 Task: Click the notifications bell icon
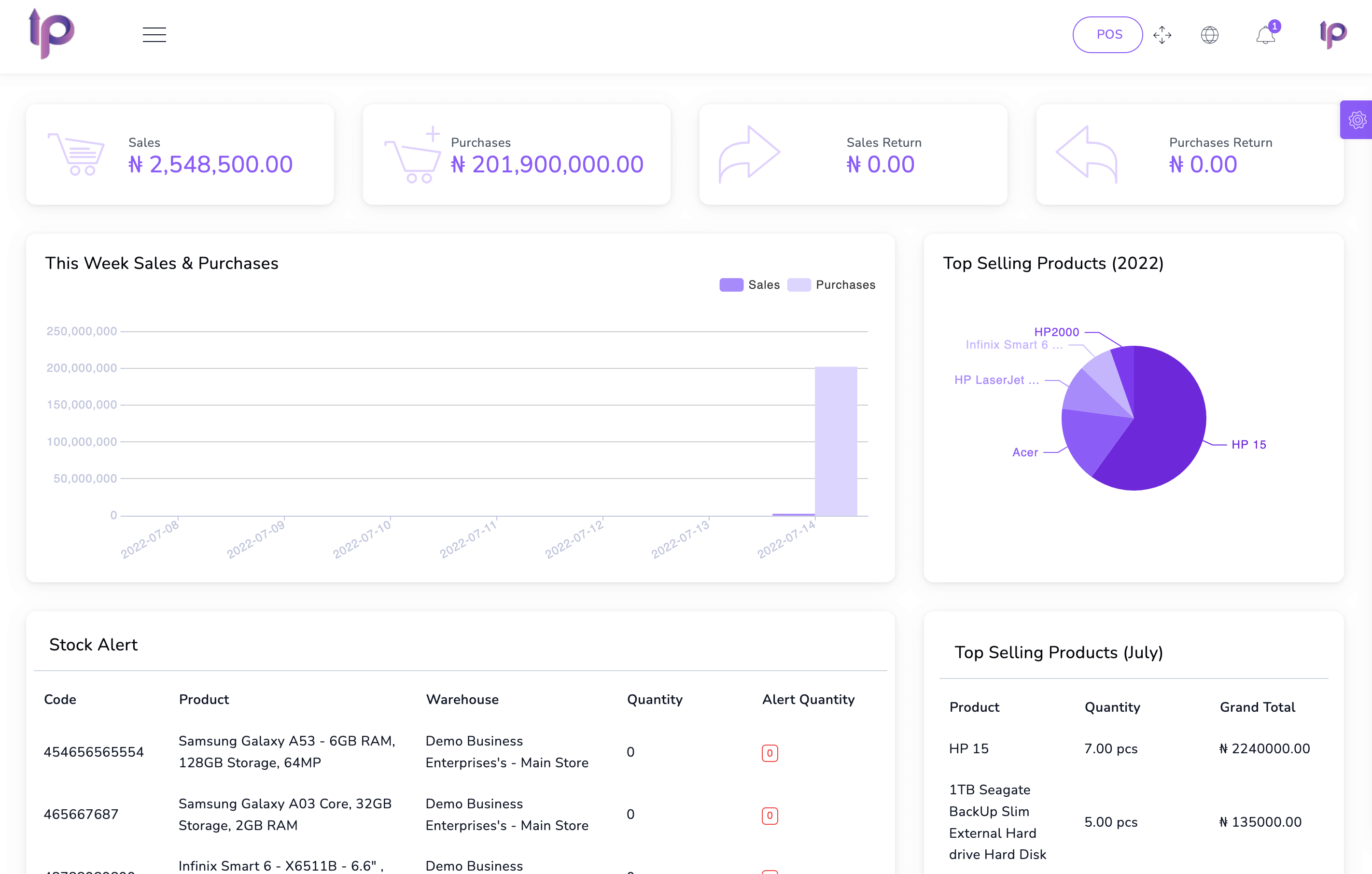point(1265,35)
